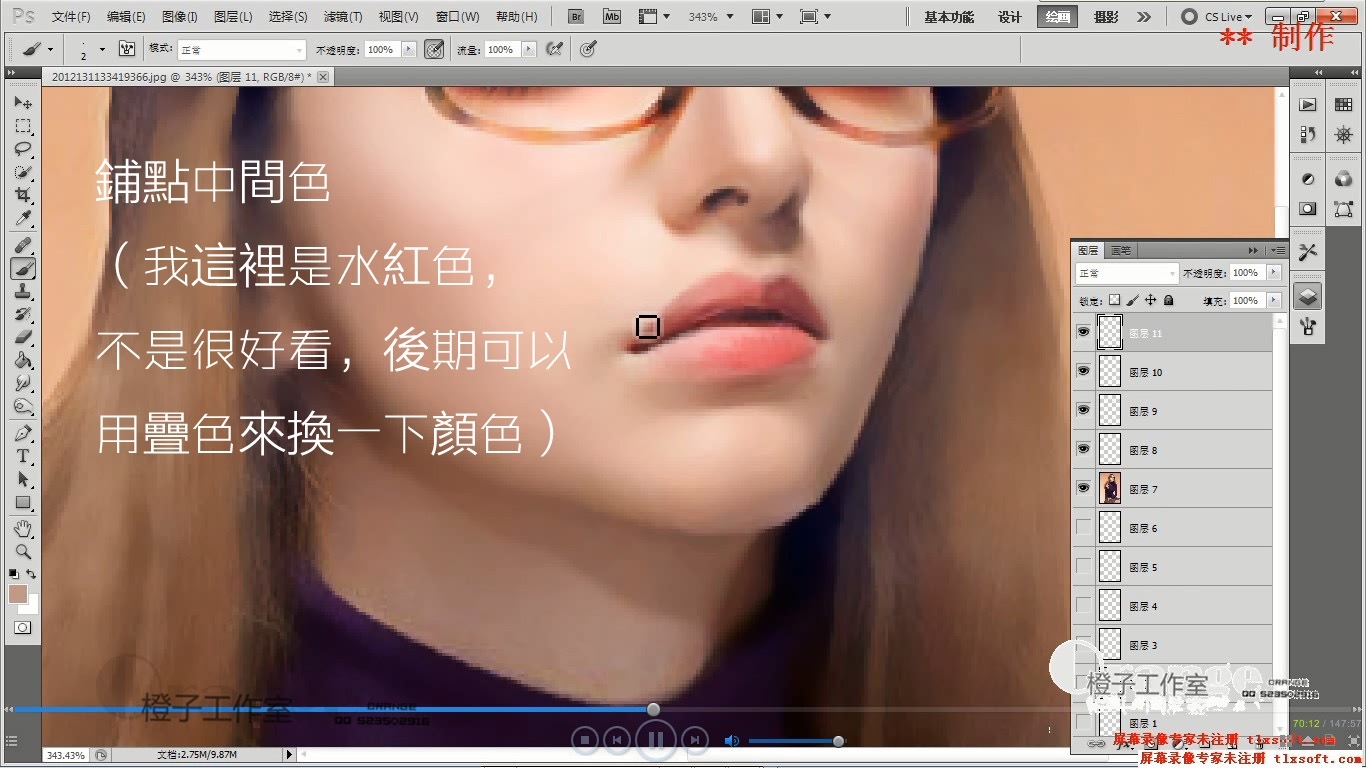Select the Quick Selection tool
The width and height of the screenshot is (1366, 768).
[x=23, y=172]
